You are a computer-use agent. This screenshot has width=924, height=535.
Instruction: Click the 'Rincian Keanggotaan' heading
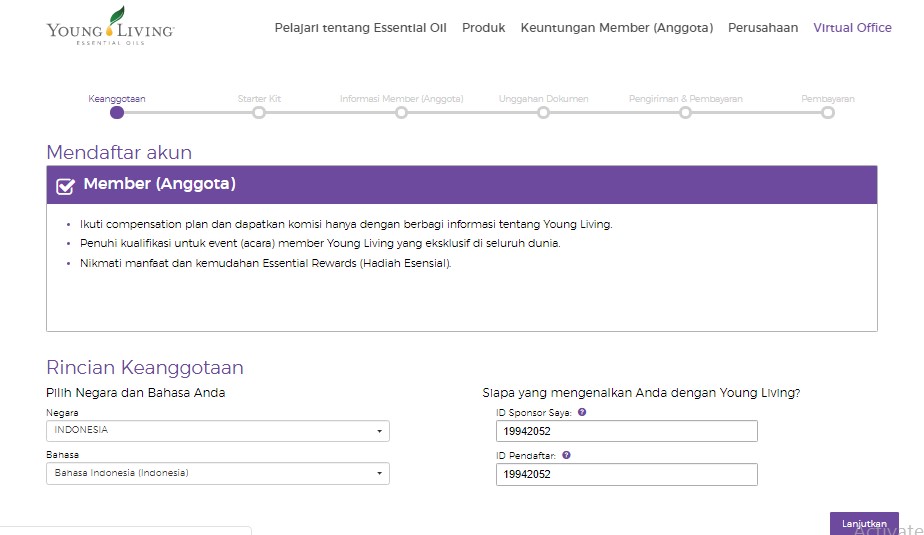coord(145,368)
